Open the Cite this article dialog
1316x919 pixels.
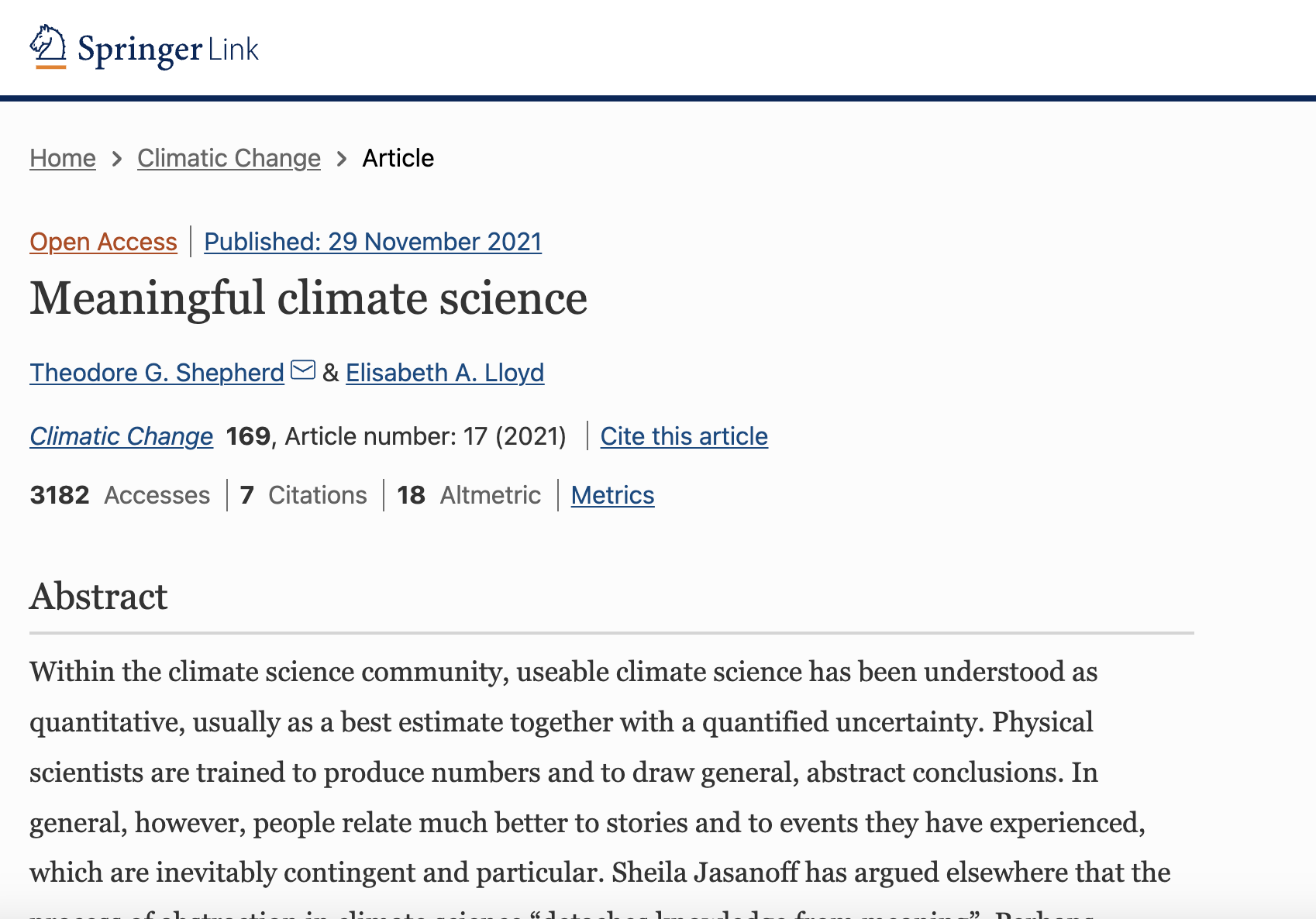click(x=684, y=436)
